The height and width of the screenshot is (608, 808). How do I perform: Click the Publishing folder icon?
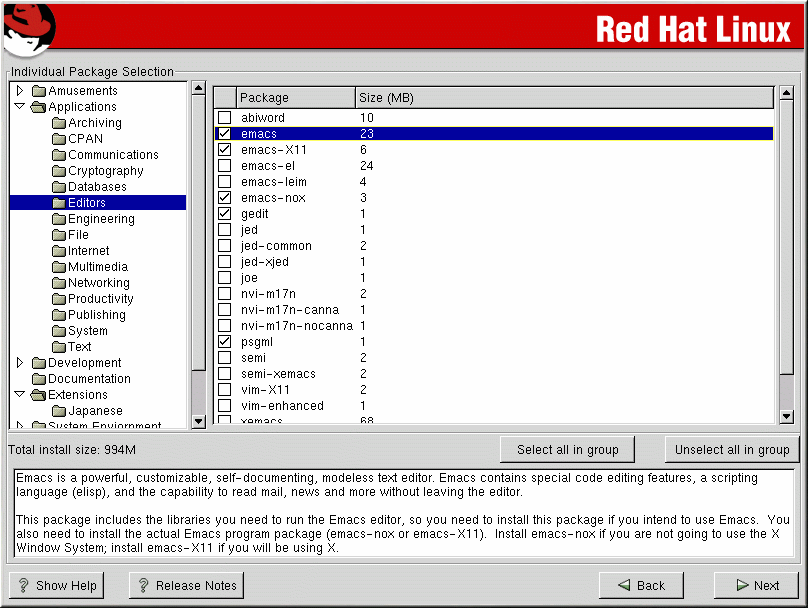pos(59,315)
